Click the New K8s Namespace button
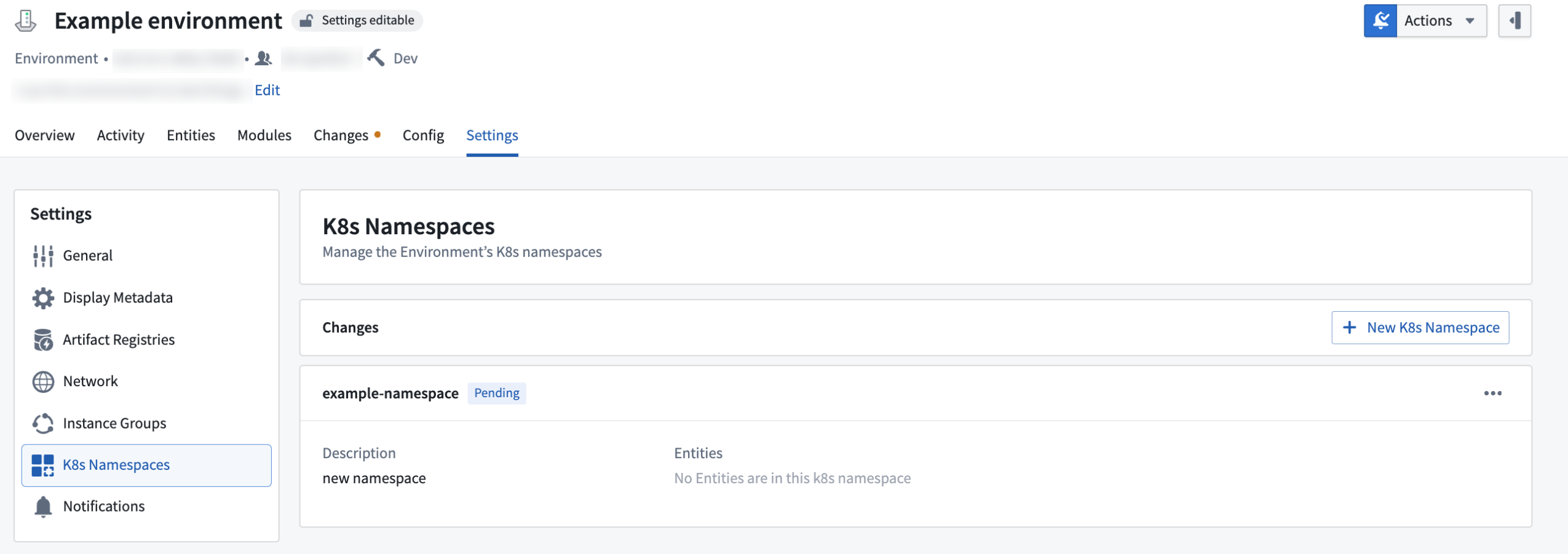 click(x=1419, y=327)
